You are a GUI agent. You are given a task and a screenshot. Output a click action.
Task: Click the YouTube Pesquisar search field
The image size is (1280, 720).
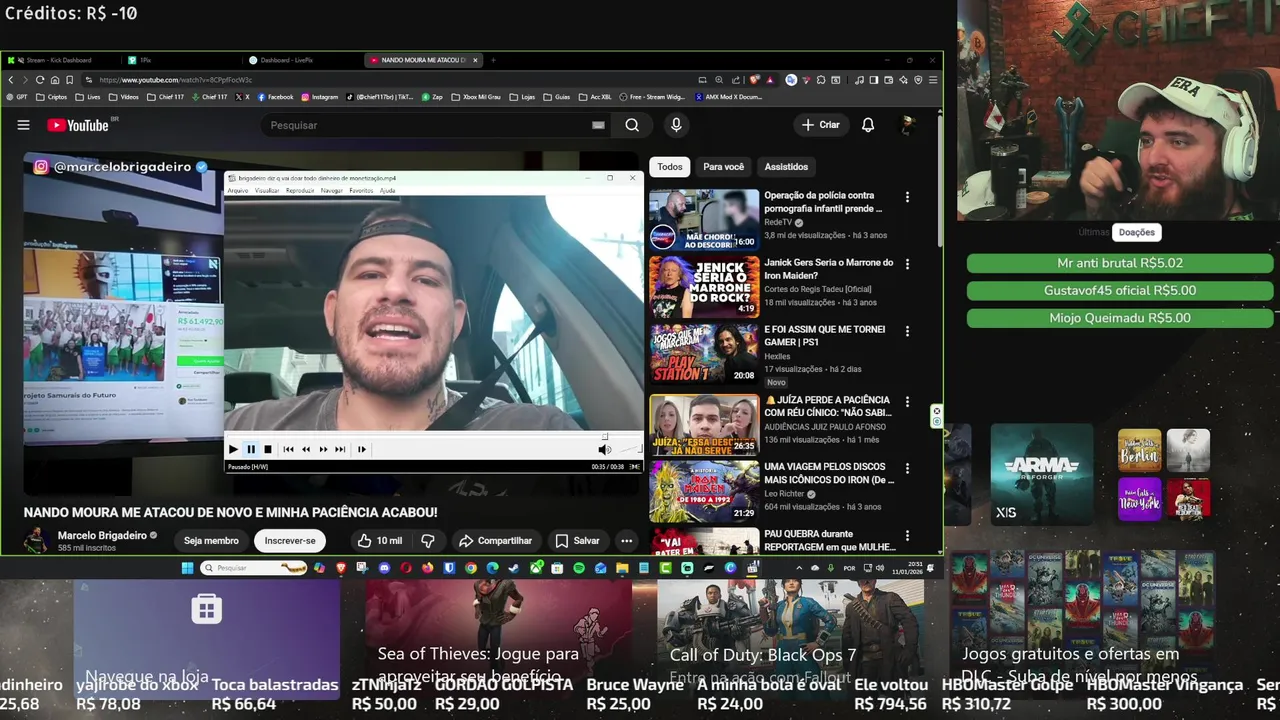[425, 125]
